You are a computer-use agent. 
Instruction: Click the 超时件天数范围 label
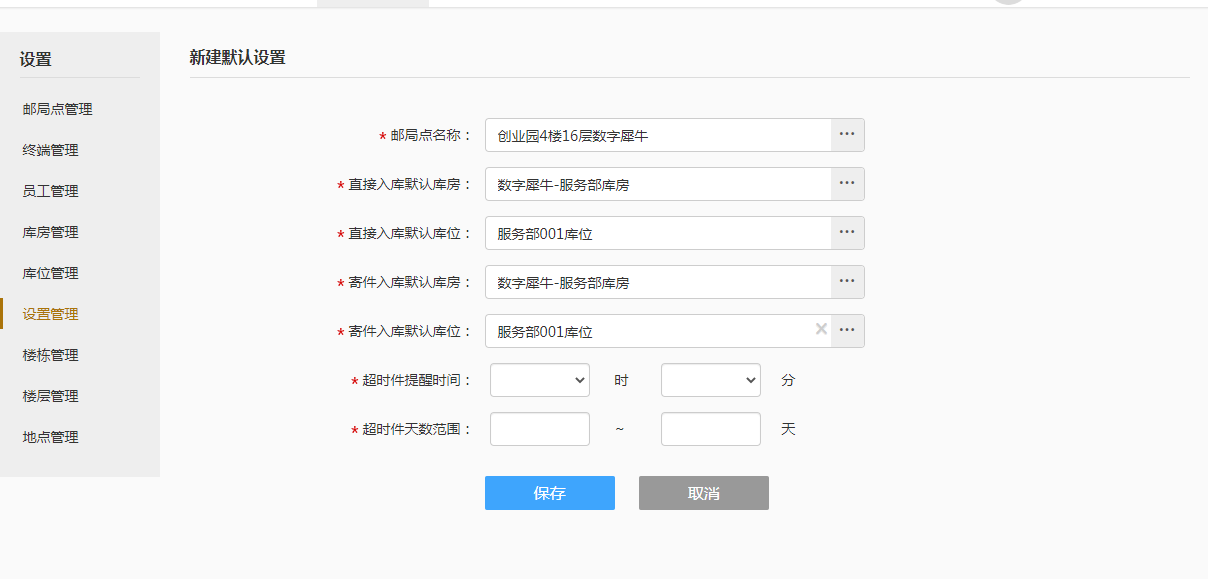[417, 430]
